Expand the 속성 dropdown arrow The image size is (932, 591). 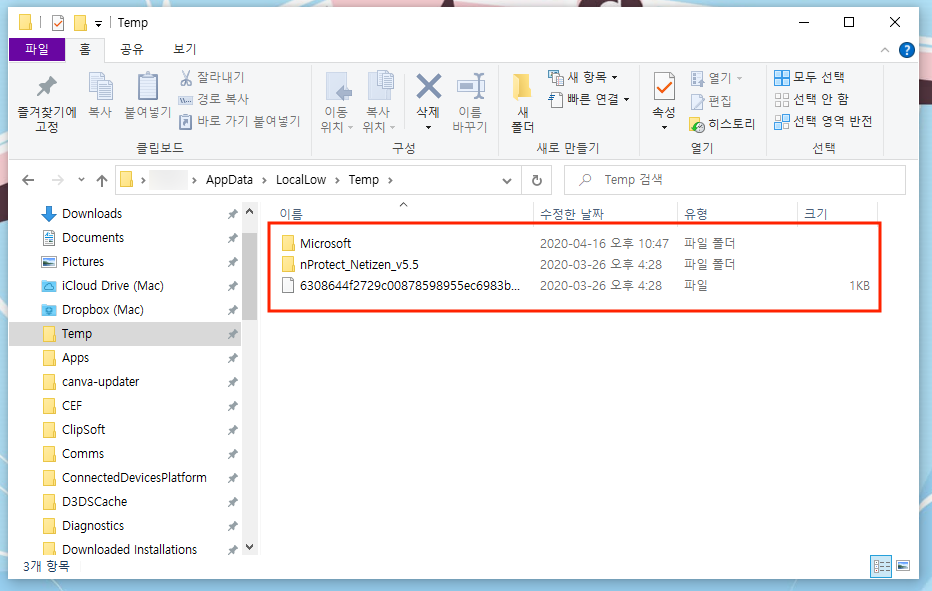pyautogui.click(x=664, y=127)
